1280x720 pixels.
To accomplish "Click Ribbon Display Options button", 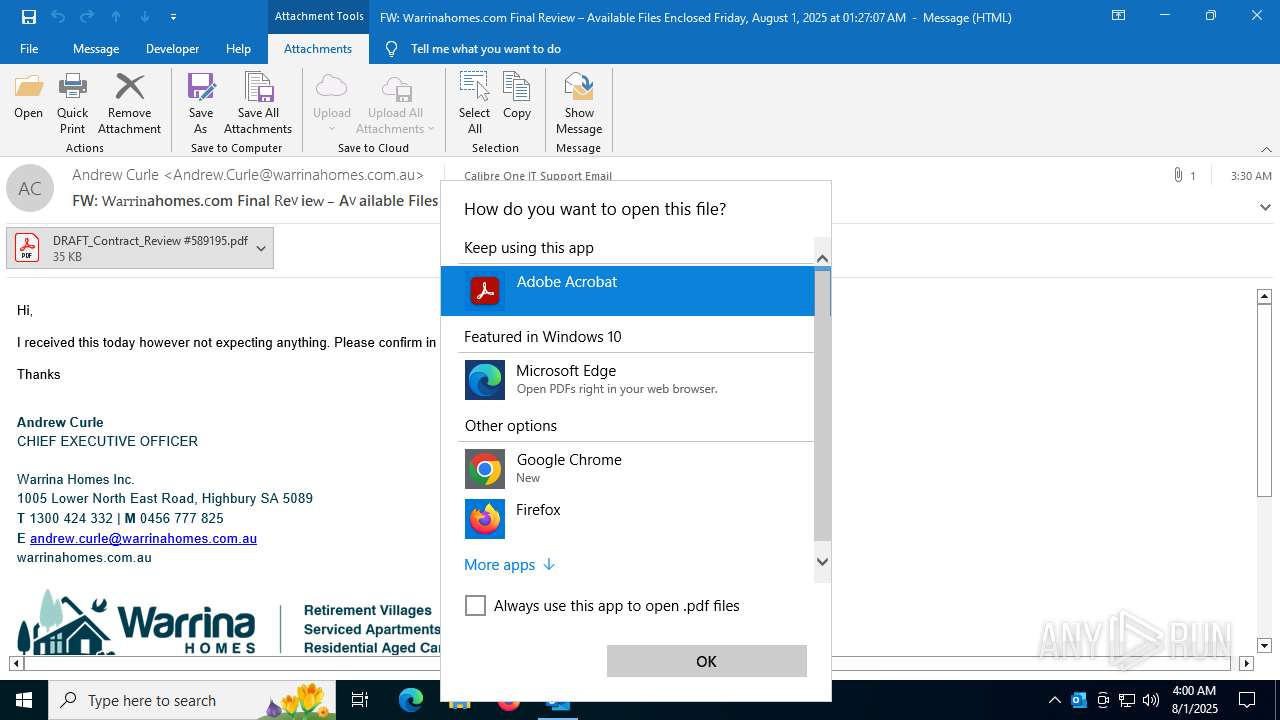I will pos(1118,16).
